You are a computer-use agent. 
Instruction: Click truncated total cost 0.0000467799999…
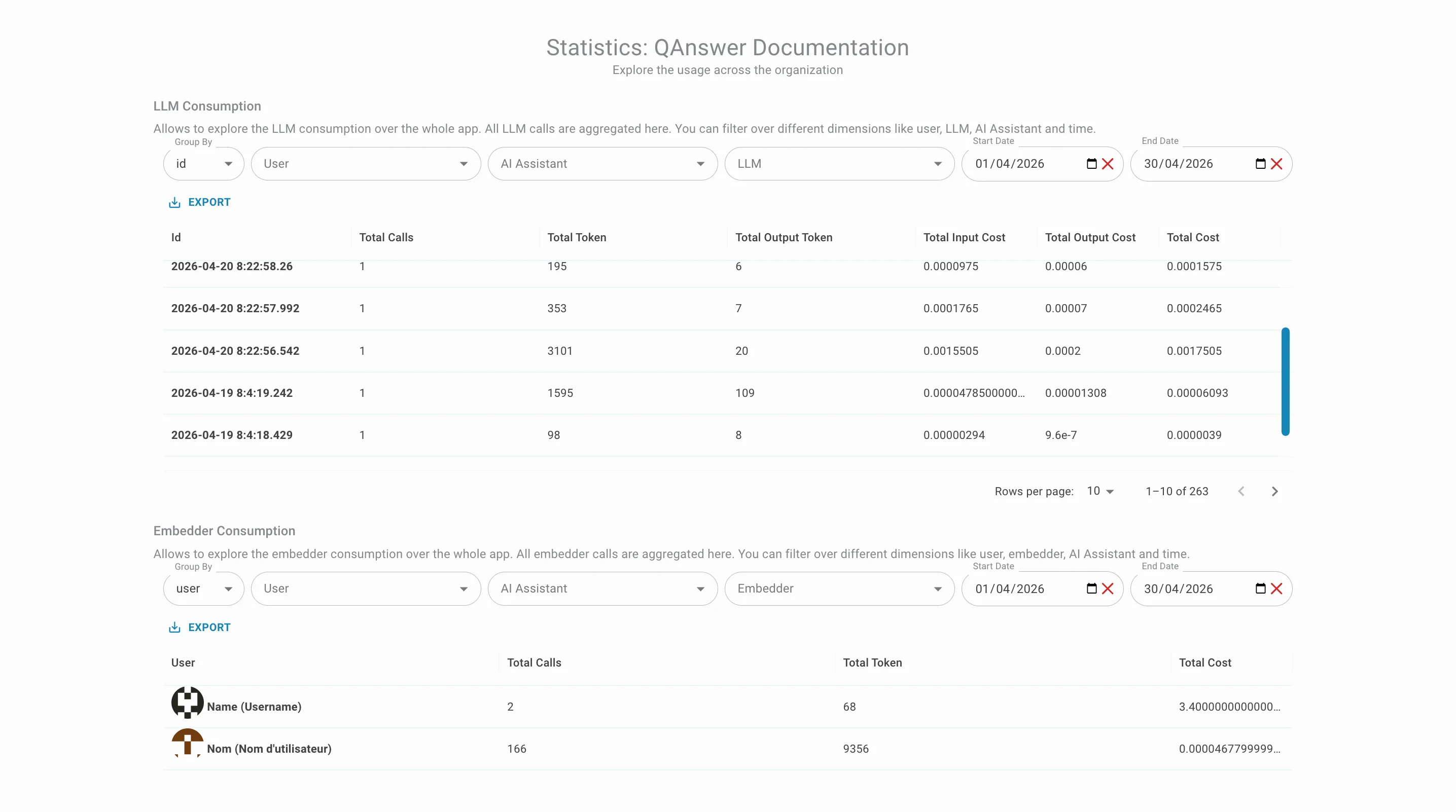[x=1230, y=749]
